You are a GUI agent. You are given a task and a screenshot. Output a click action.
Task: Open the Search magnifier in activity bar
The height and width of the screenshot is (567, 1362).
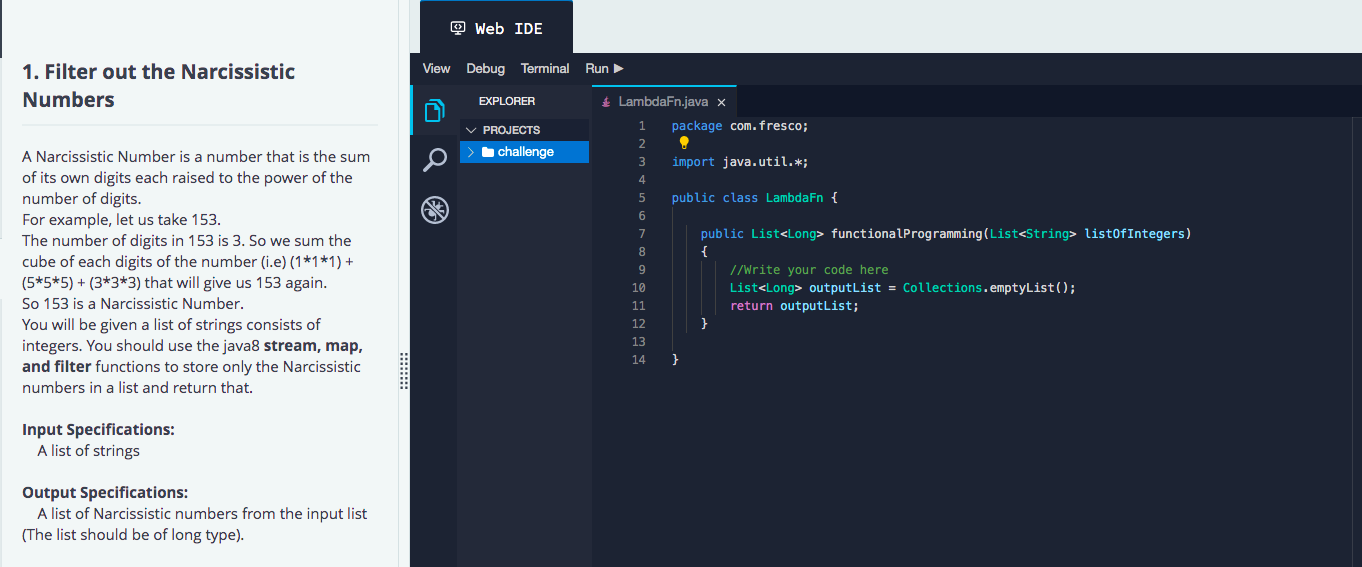[434, 159]
